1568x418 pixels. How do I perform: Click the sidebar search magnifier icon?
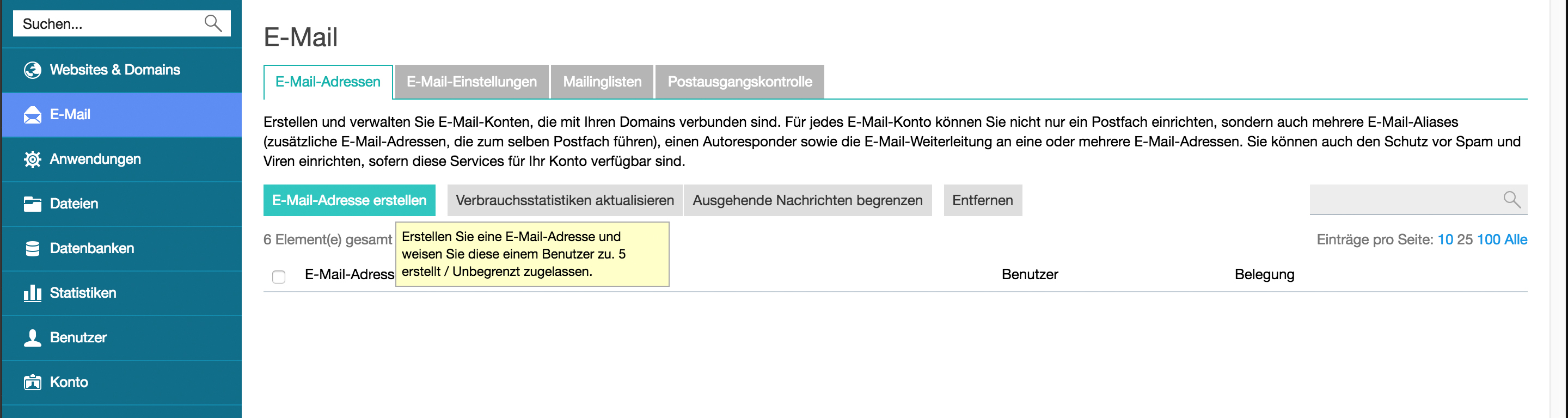click(x=212, y=24)
